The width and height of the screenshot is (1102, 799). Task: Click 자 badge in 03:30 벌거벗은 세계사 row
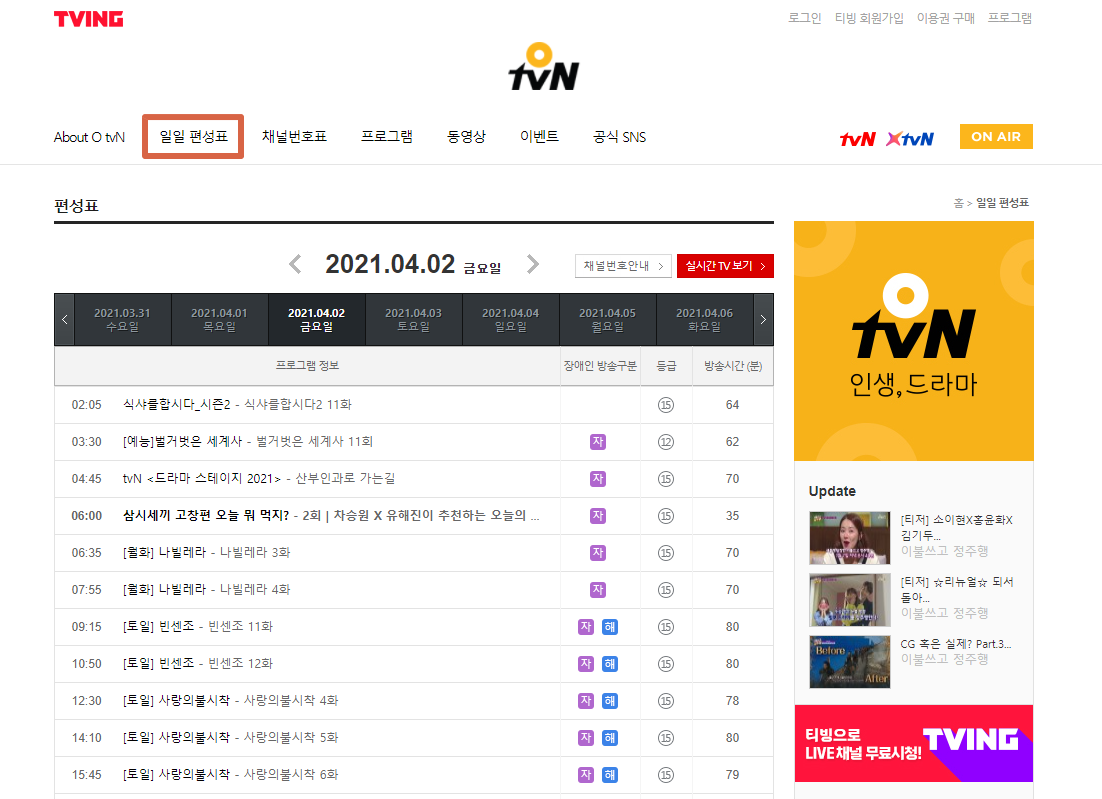(597, 441)
